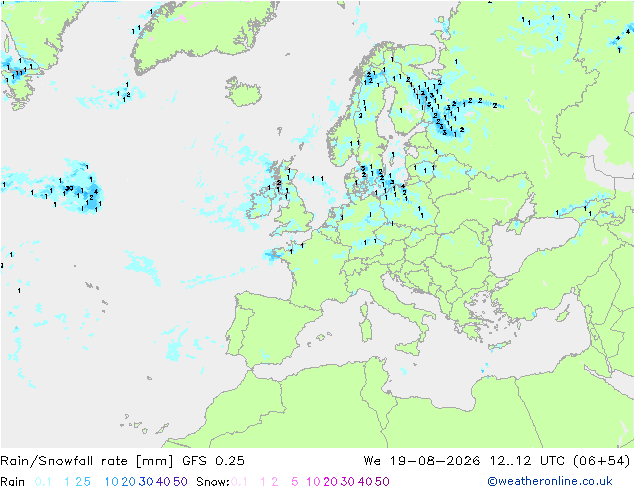Select the rain legend 30 value
The width and height of the screenshot is (634, 490).
point(146,482)
